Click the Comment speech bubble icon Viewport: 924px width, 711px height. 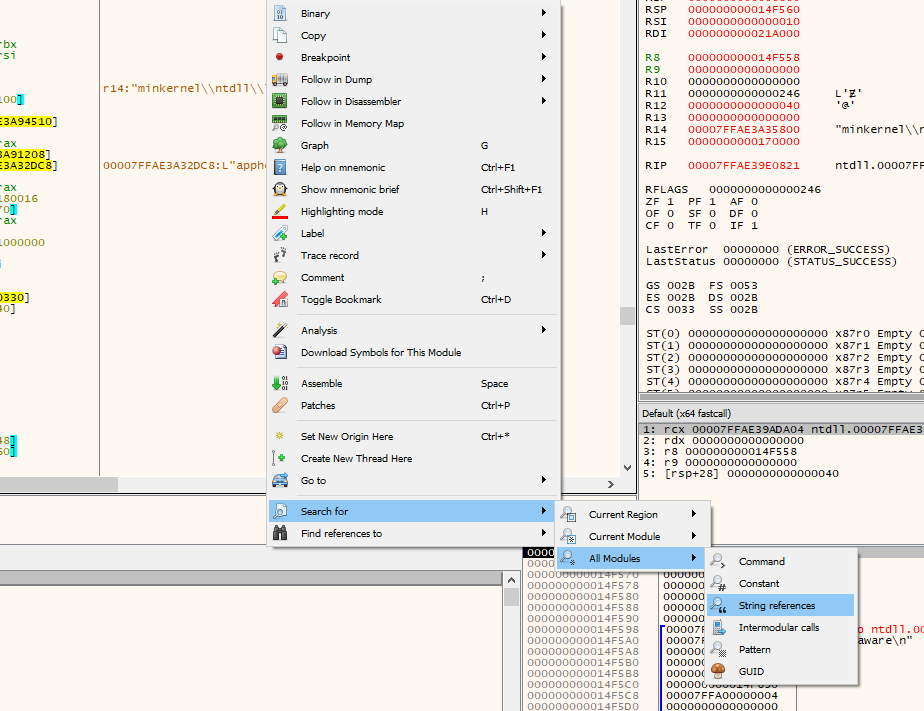280,277
